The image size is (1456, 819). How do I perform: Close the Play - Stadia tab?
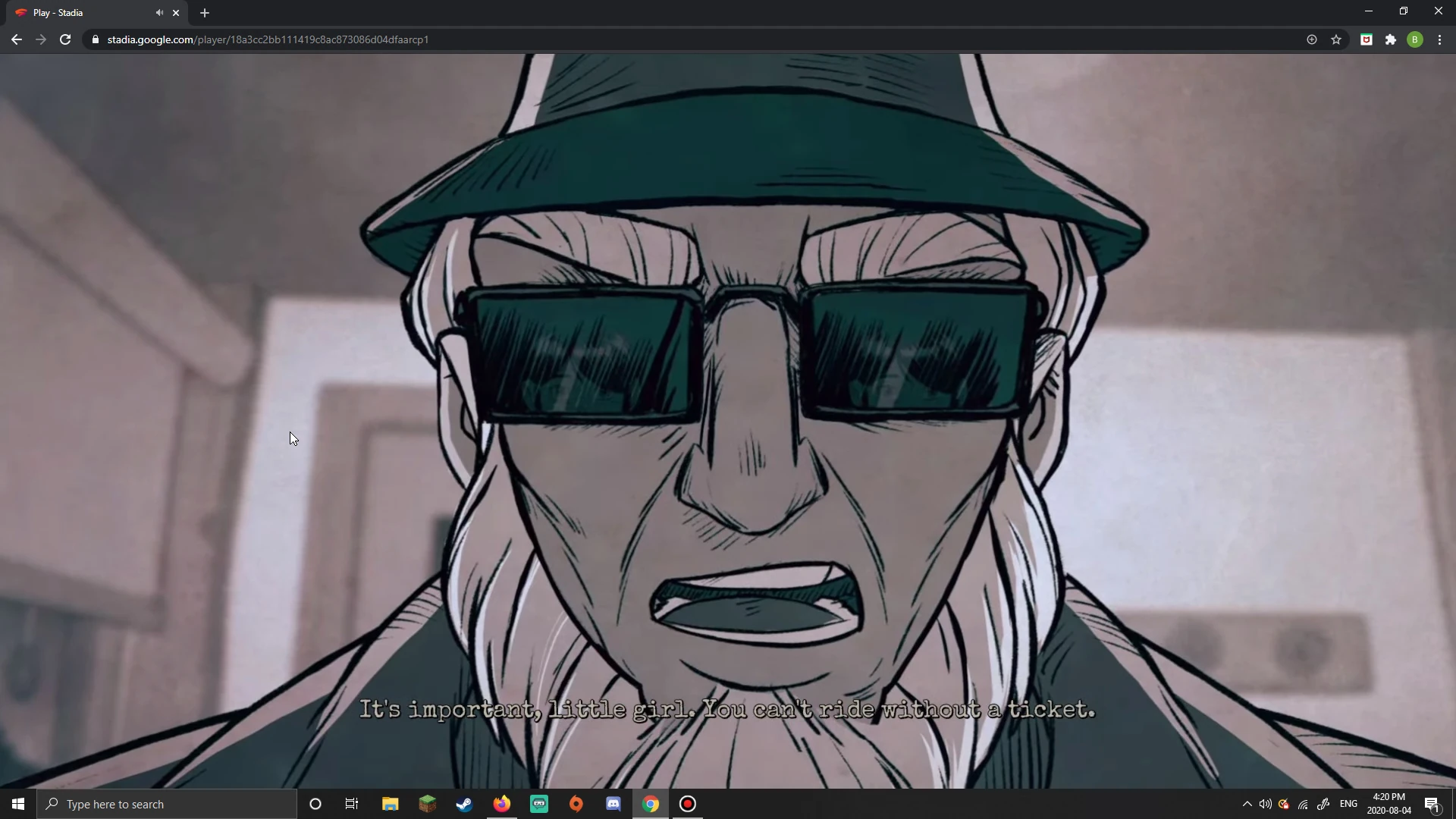point(176,13)
